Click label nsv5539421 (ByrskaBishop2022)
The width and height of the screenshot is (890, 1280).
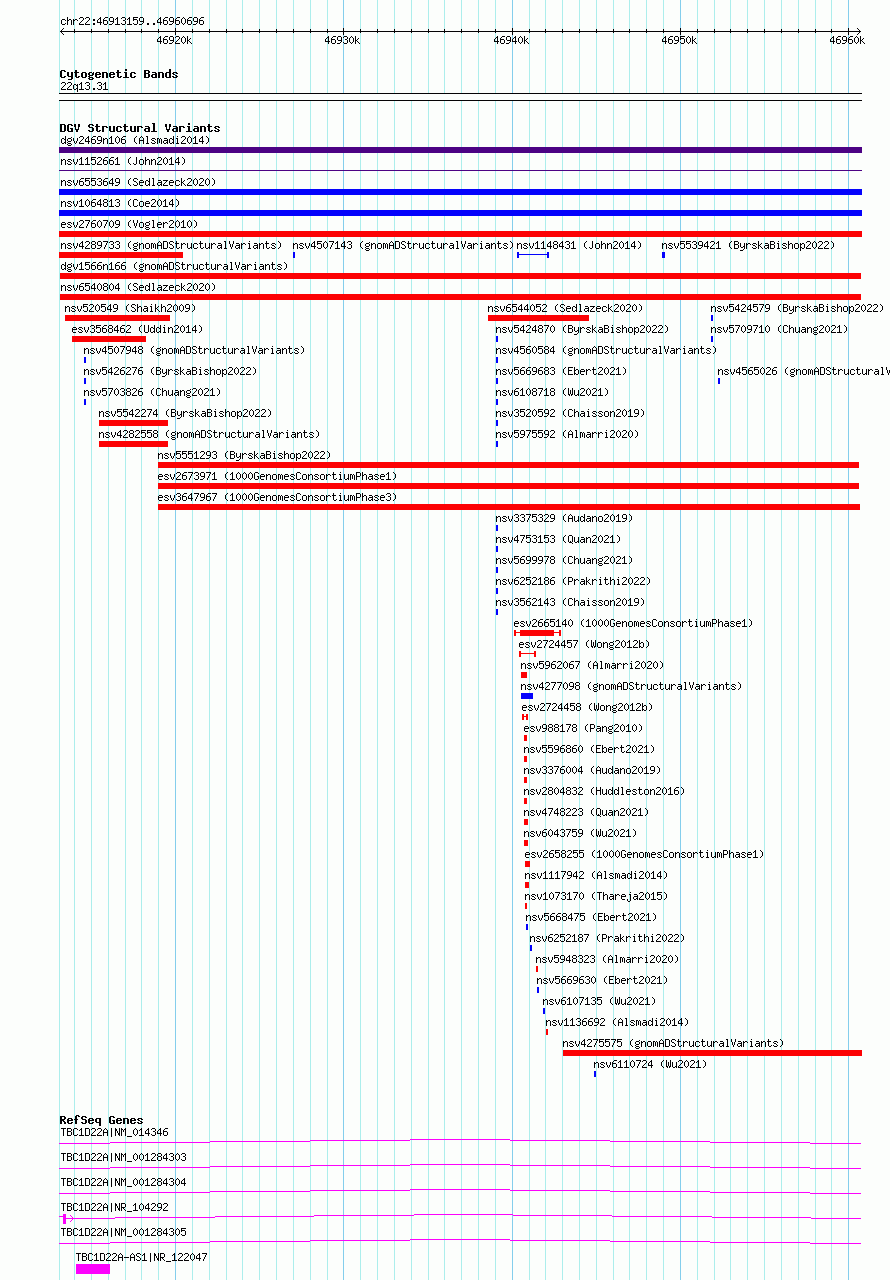click(x=747, y=245)
